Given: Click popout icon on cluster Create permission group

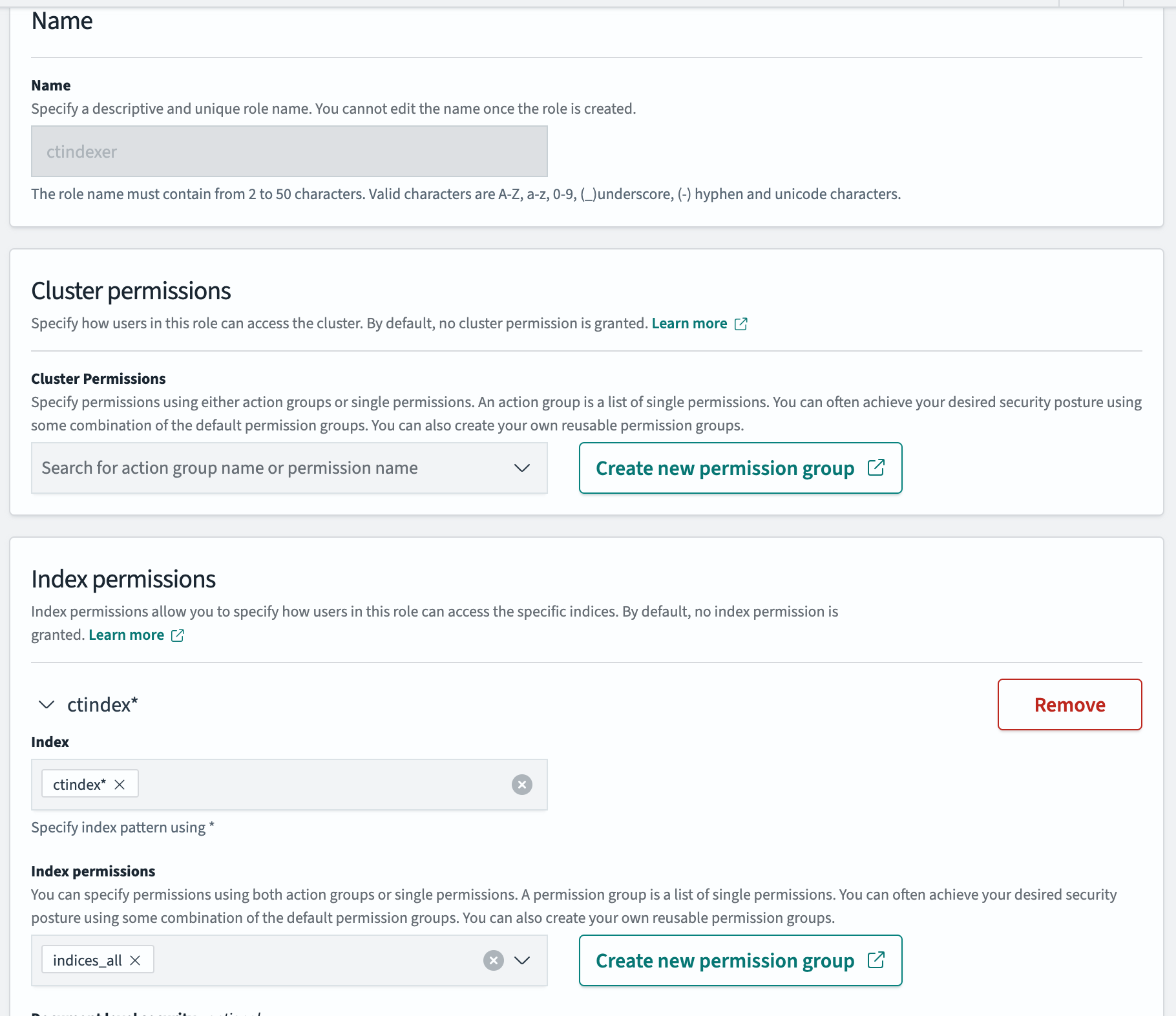Looking at the screenshot, I should click(x=876, y=468).
